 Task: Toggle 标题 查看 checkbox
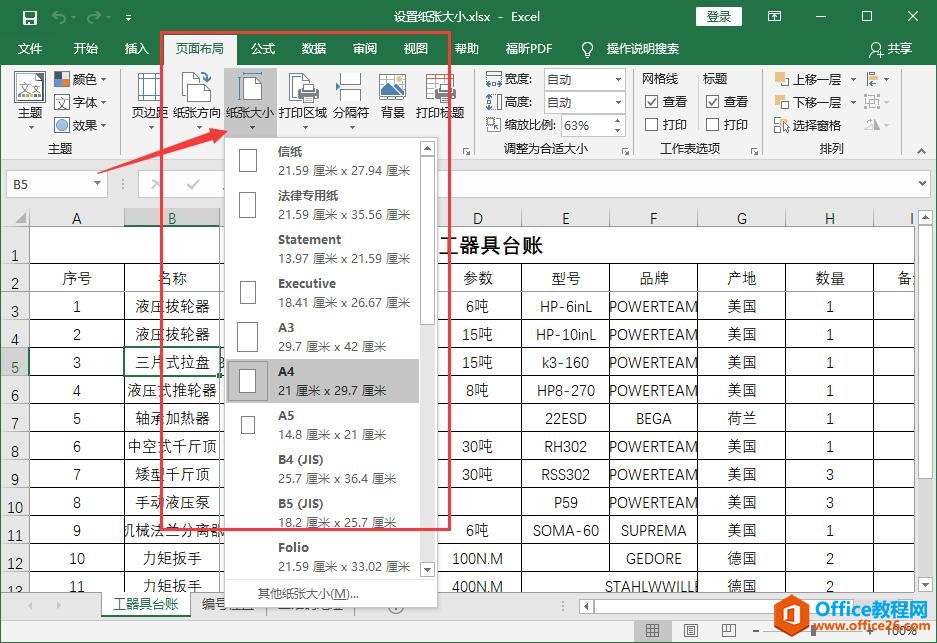click(712, 102)
